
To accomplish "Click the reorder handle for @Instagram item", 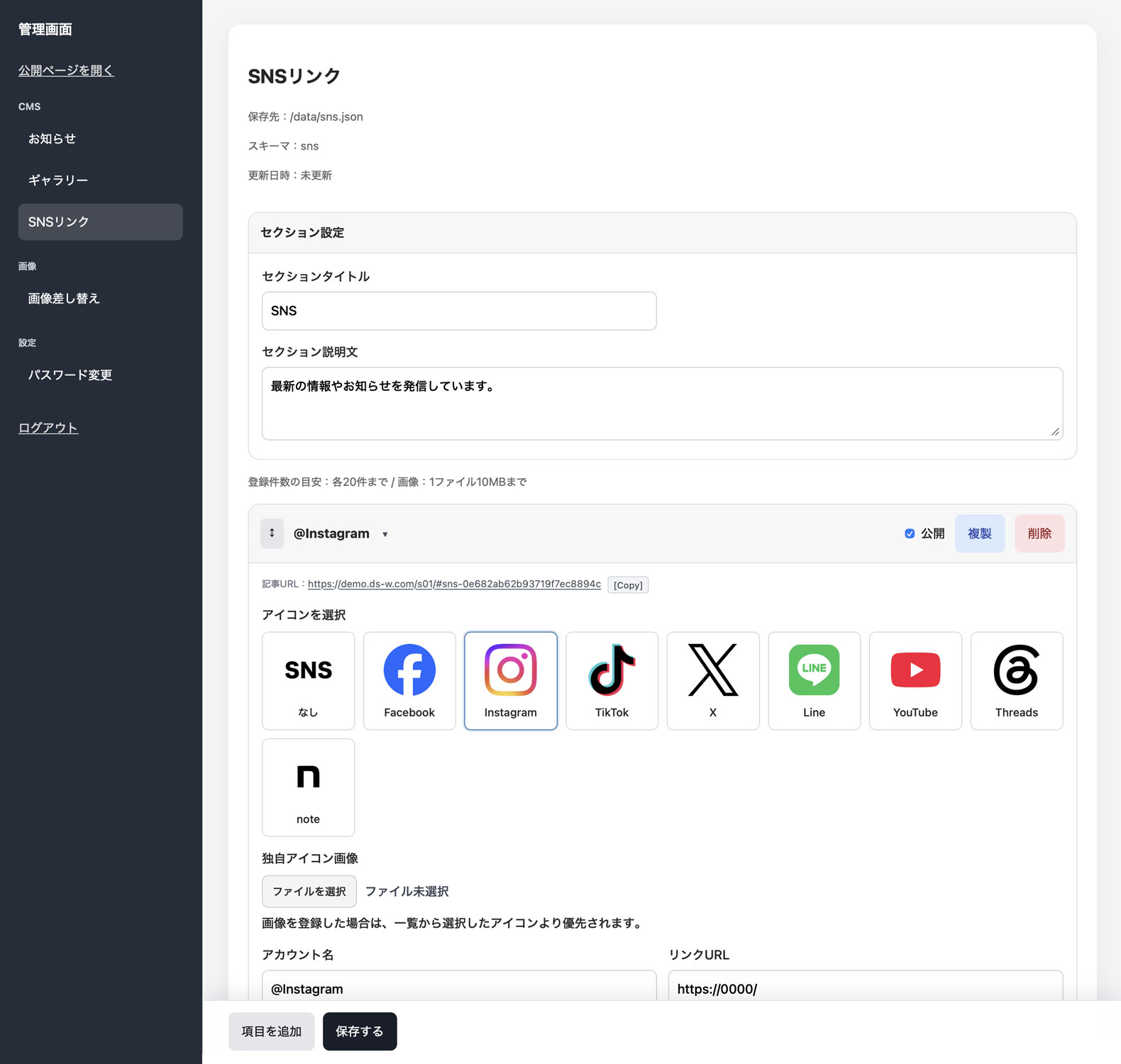I will (272, 533).
